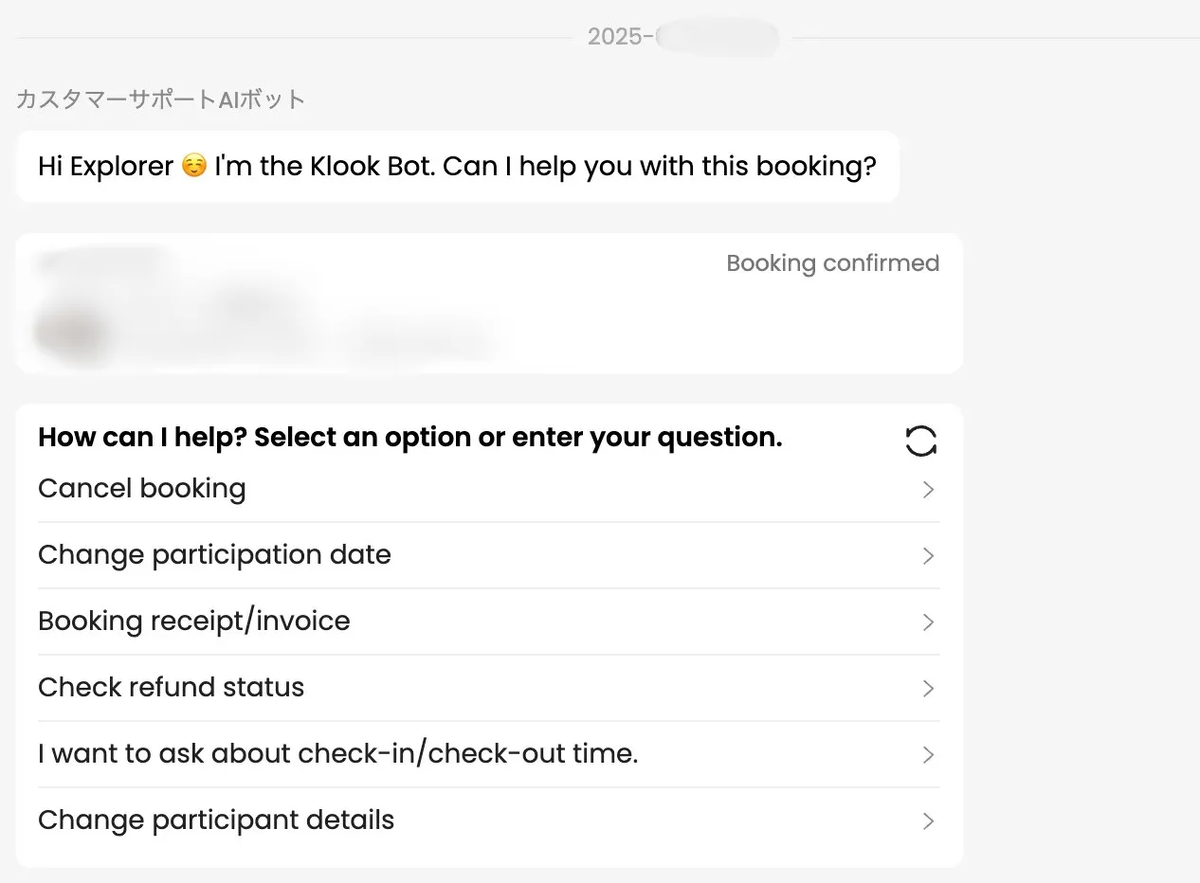Click the date separator at top
This screenshot has width=1200, height=883.
[683, 38]
